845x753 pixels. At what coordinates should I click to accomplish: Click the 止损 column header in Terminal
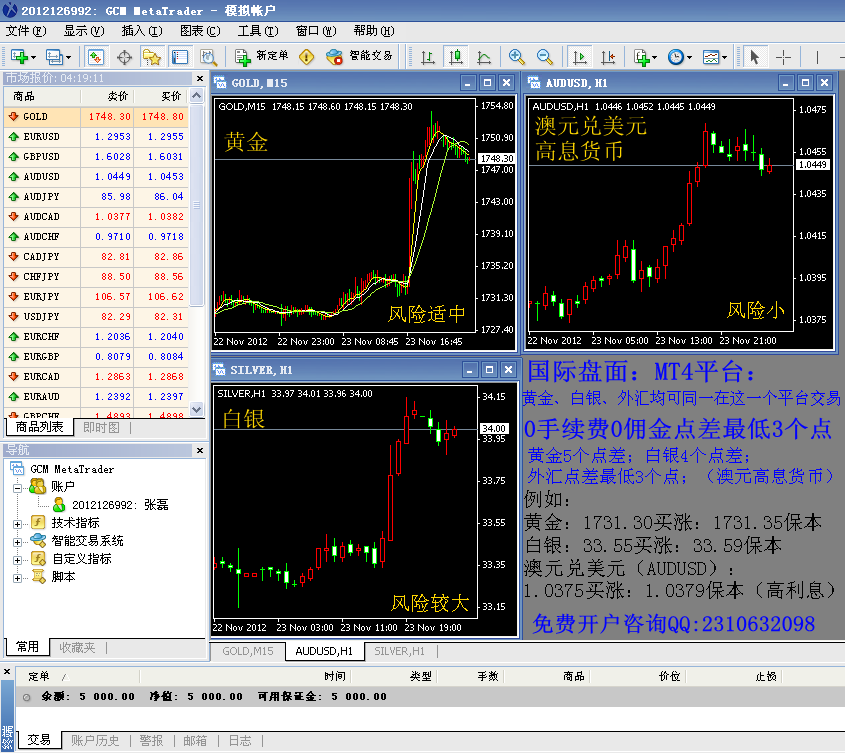point(734,676)
